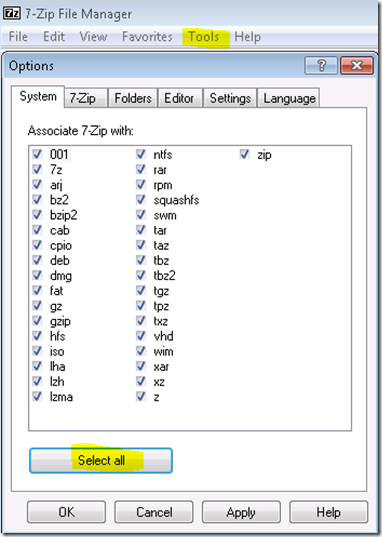
Task: Switch to the 7-Zip tab
Action: pos(86,98)
